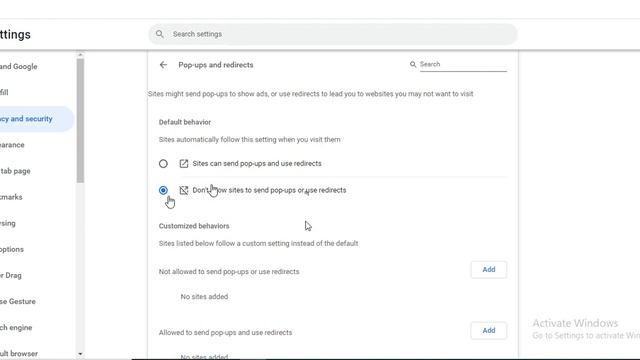
Task: Click the blocked pop-up icon next to Don't allow
Action: 184,190
